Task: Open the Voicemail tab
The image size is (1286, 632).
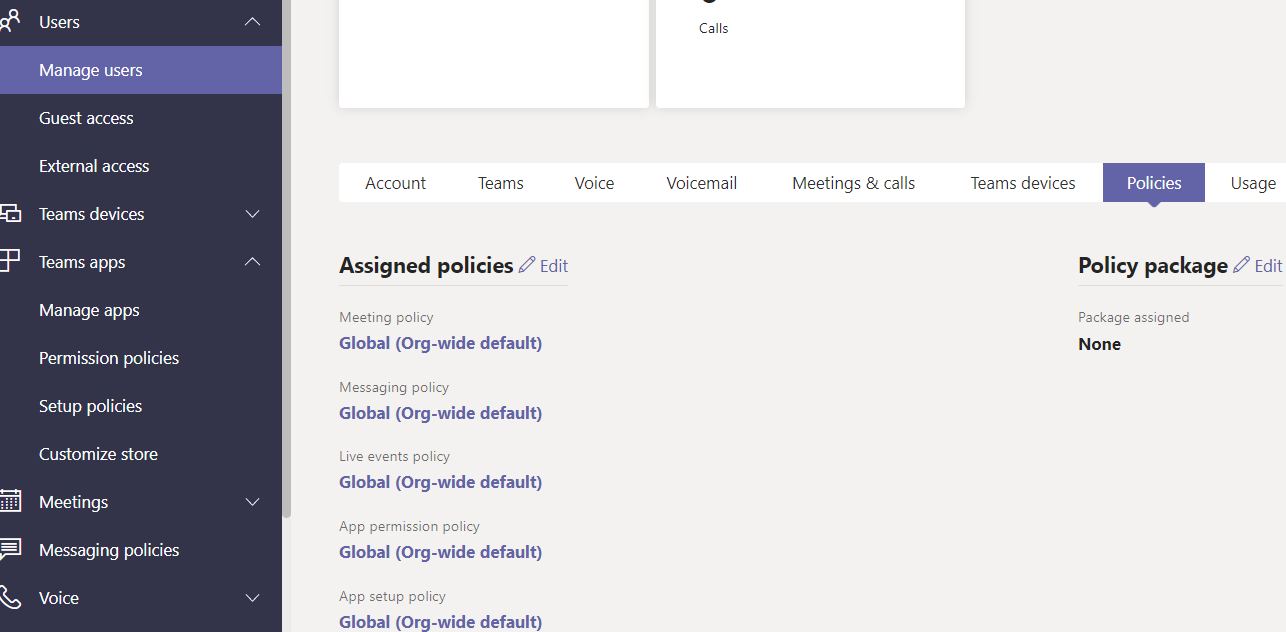Action: click(701, 183)
